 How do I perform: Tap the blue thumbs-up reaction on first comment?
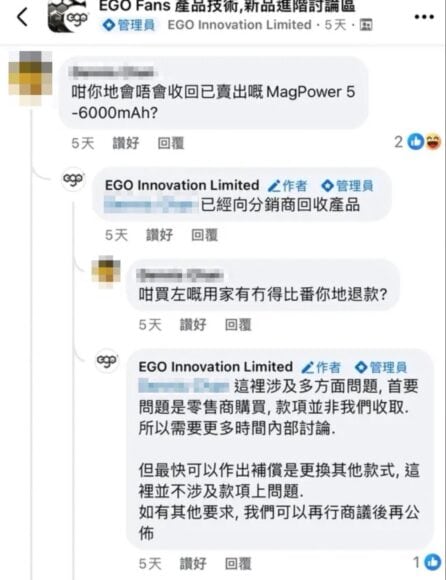pos(415,142)
